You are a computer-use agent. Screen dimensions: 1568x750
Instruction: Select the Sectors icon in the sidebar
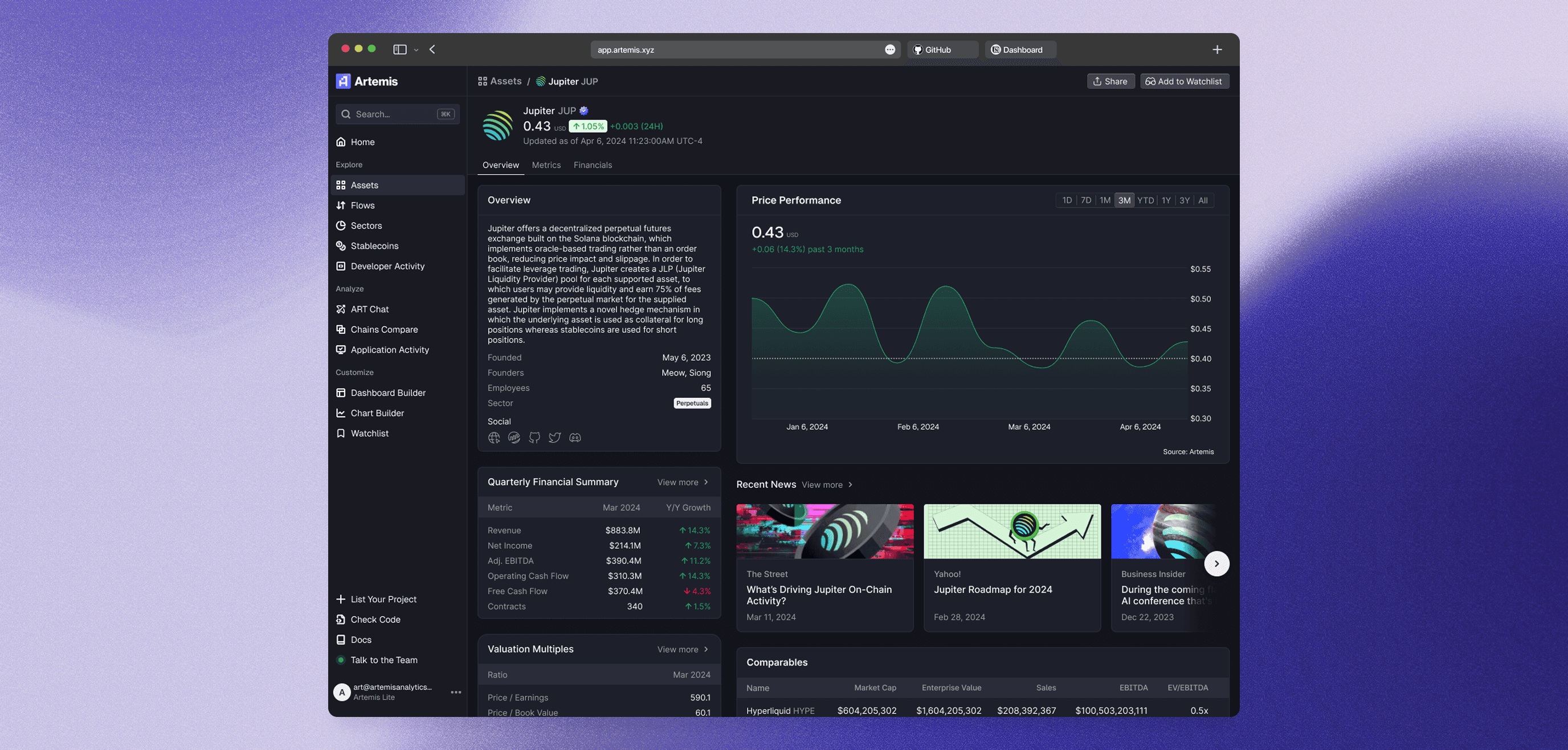[341, 225]
